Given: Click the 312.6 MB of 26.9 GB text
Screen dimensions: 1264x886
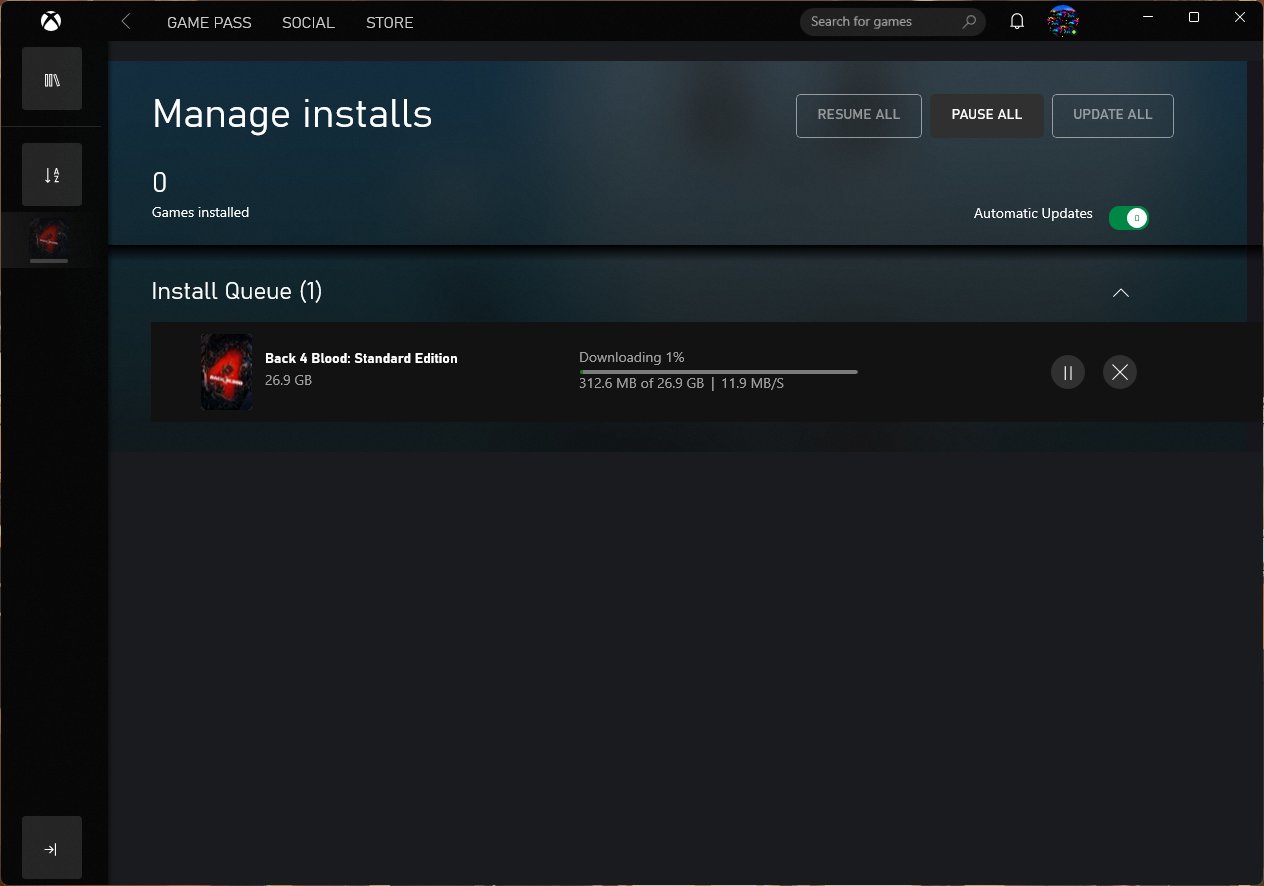Looking at the screenshot, I should pyautogui.click(x=641, y=383).
